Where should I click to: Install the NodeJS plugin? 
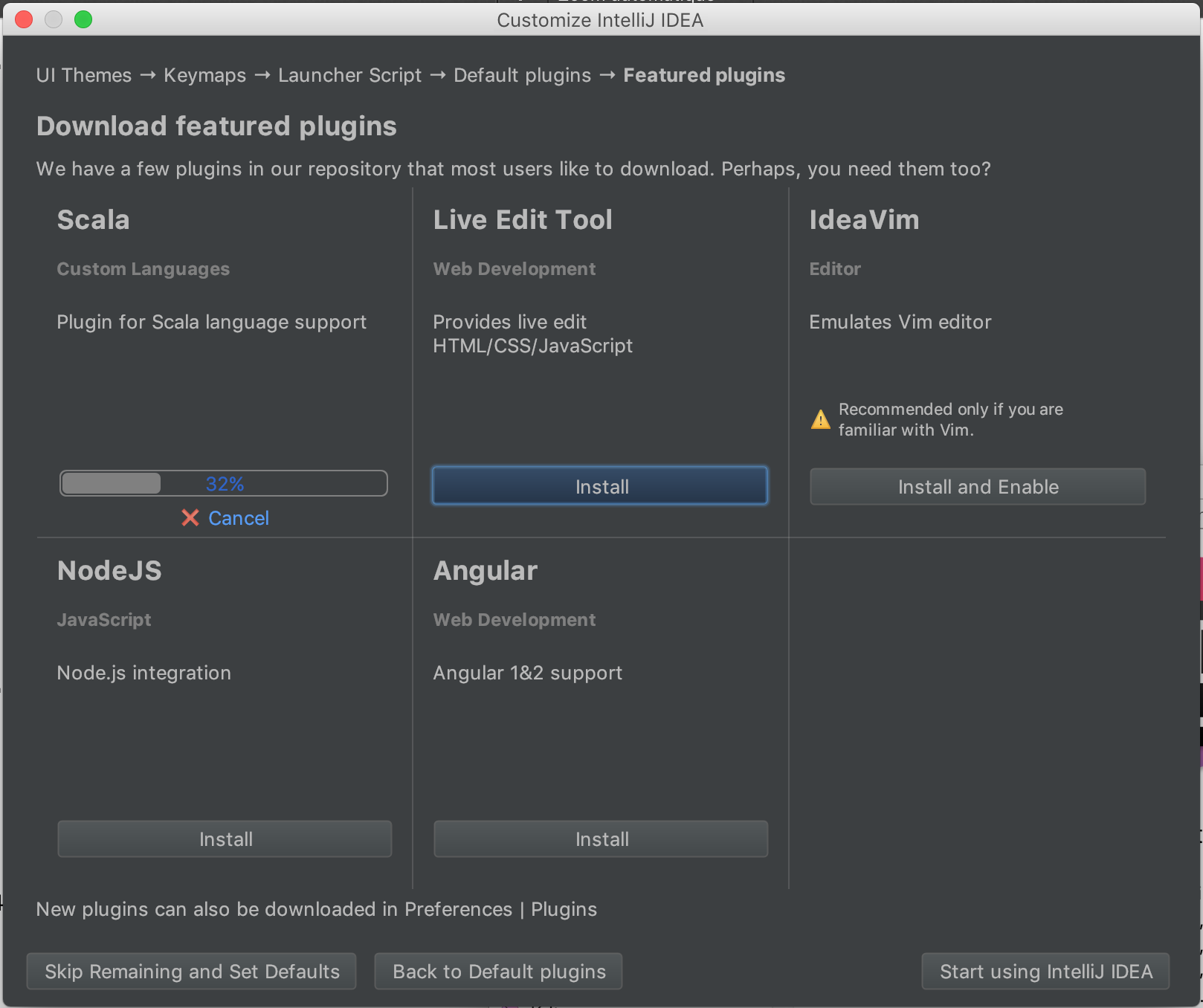coord(225,839)
